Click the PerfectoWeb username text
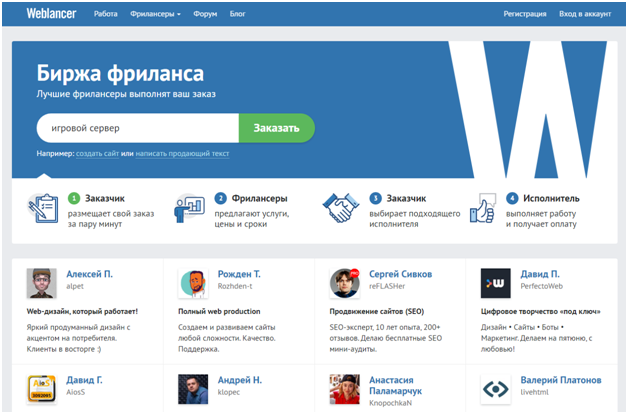628x414 pixels. click(x=541, y=286)
